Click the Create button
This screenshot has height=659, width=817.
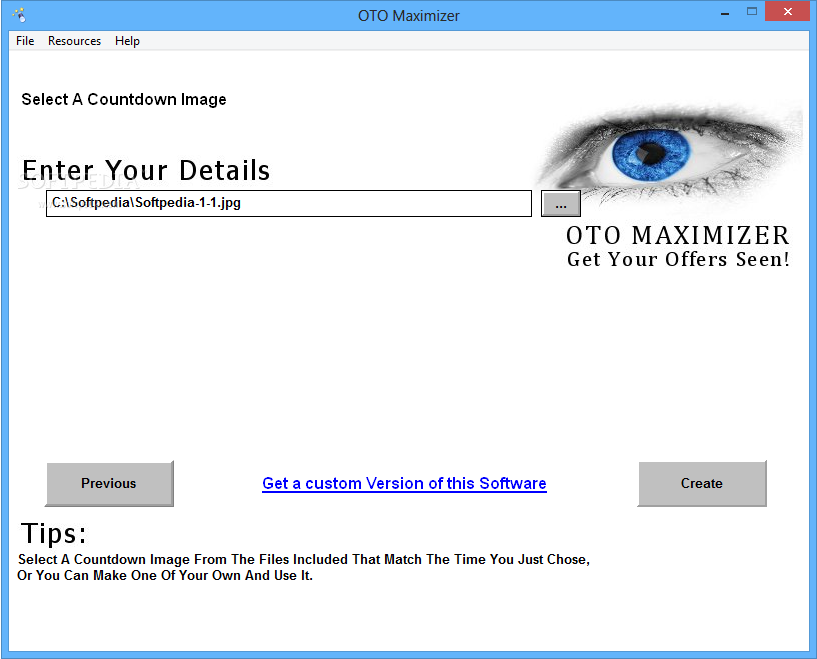[x=702, y=483]
